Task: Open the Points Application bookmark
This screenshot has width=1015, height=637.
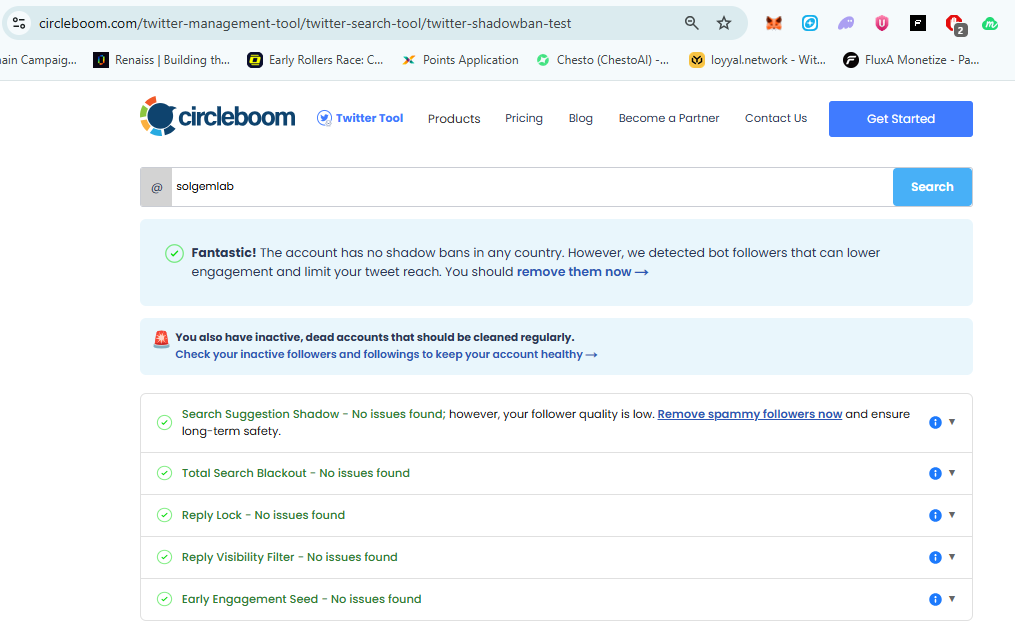Action: coord(460,60)
